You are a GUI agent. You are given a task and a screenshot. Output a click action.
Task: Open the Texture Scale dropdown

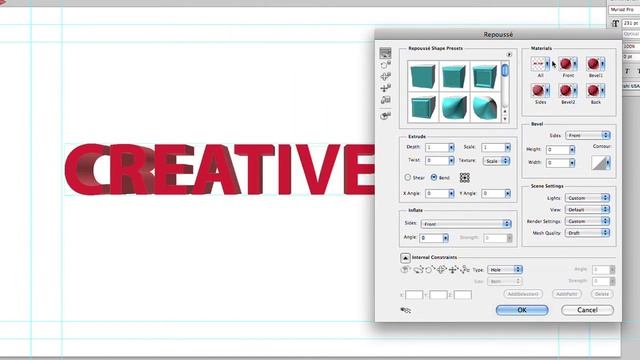point(496,161)
